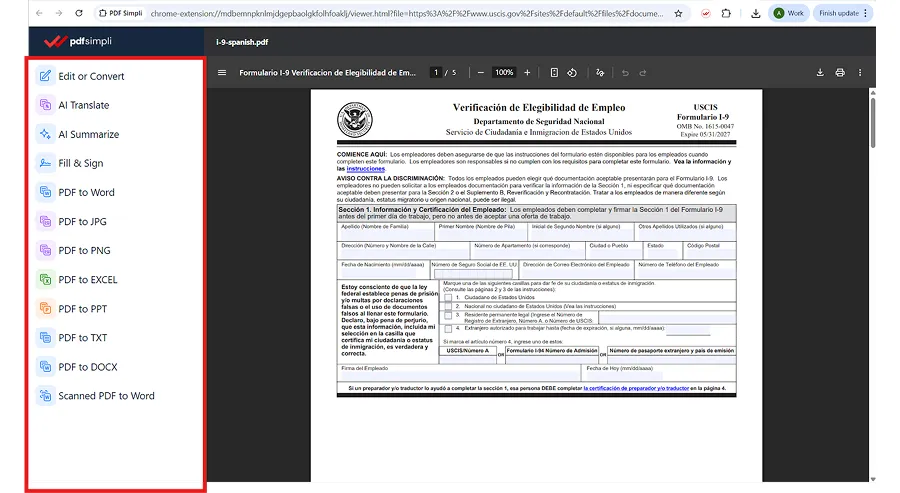
Task: Click the AI Summarize option
Action: pos(88,134)
